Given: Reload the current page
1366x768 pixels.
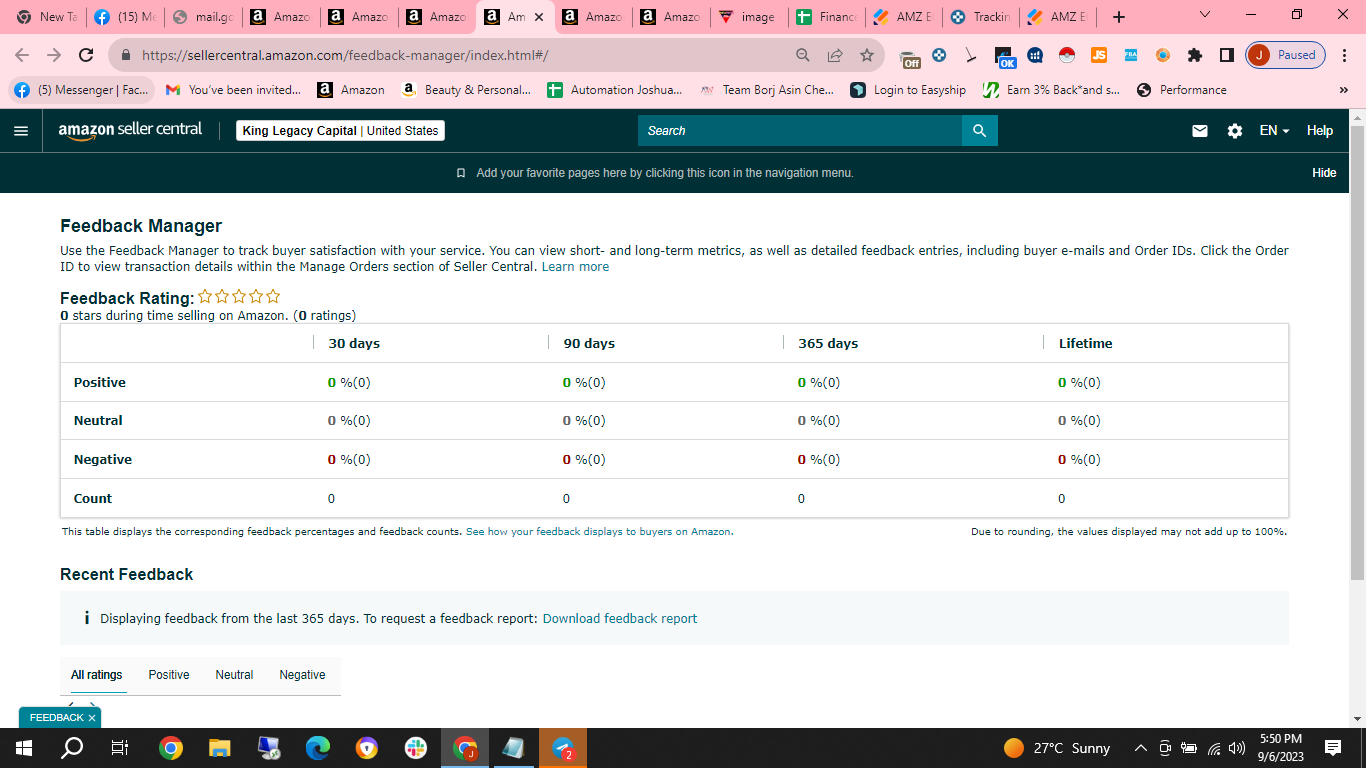Looking at the screenshot, I should (x=86, y=55).
